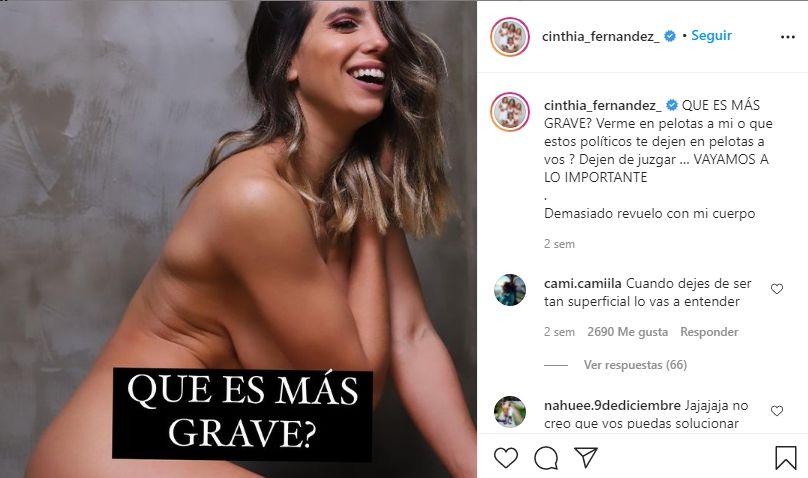Like the post with the heart icon
Viewport: 808px width, 478px height.
click(x=506, y=457)
